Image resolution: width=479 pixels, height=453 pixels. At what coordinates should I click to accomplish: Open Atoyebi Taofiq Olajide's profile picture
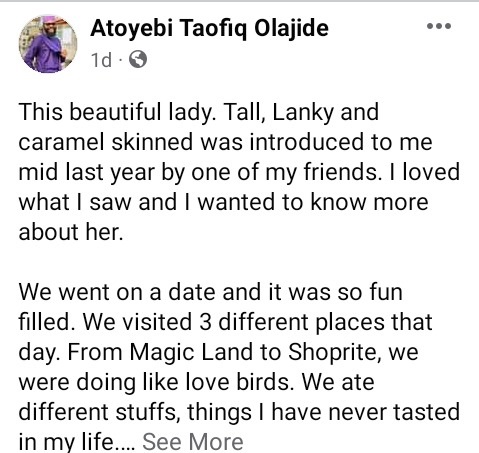(48, 44)
